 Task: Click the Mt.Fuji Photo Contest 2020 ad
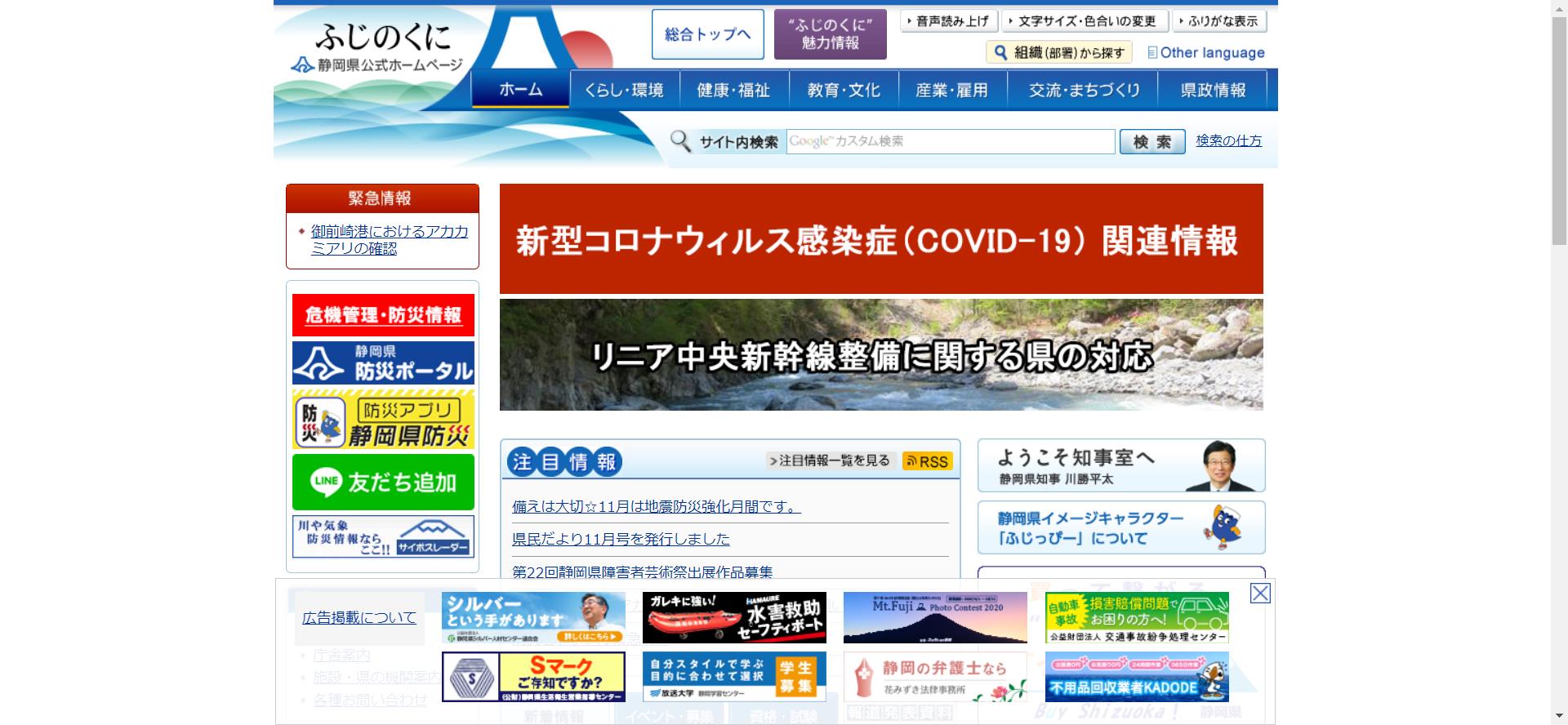[x=934, y=618]
